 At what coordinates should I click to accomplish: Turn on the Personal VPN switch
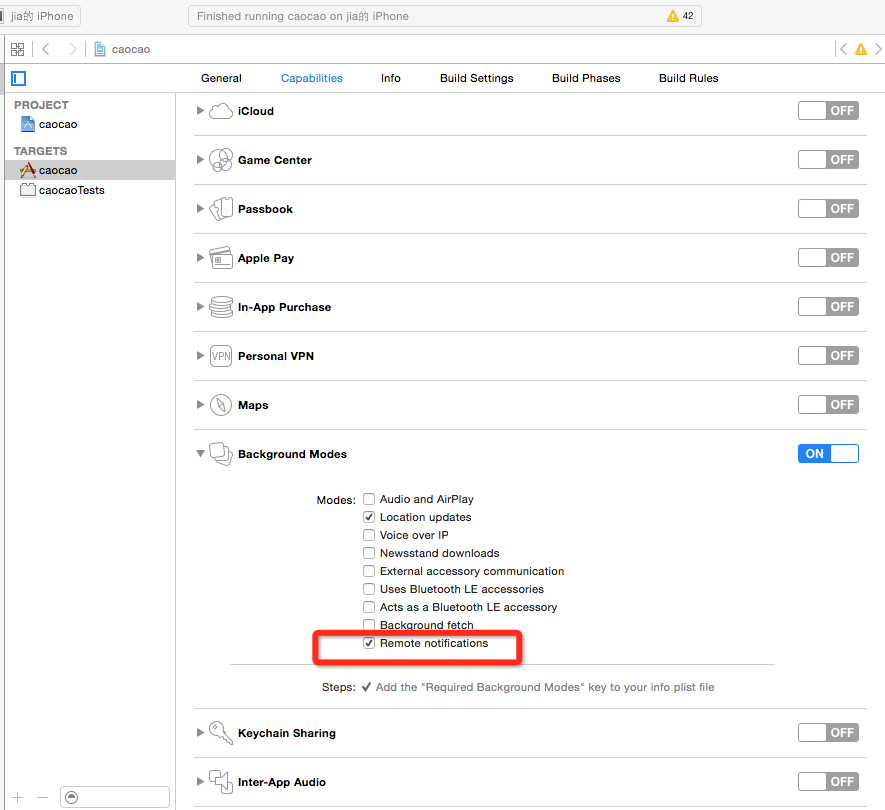[x=828, y=356]
